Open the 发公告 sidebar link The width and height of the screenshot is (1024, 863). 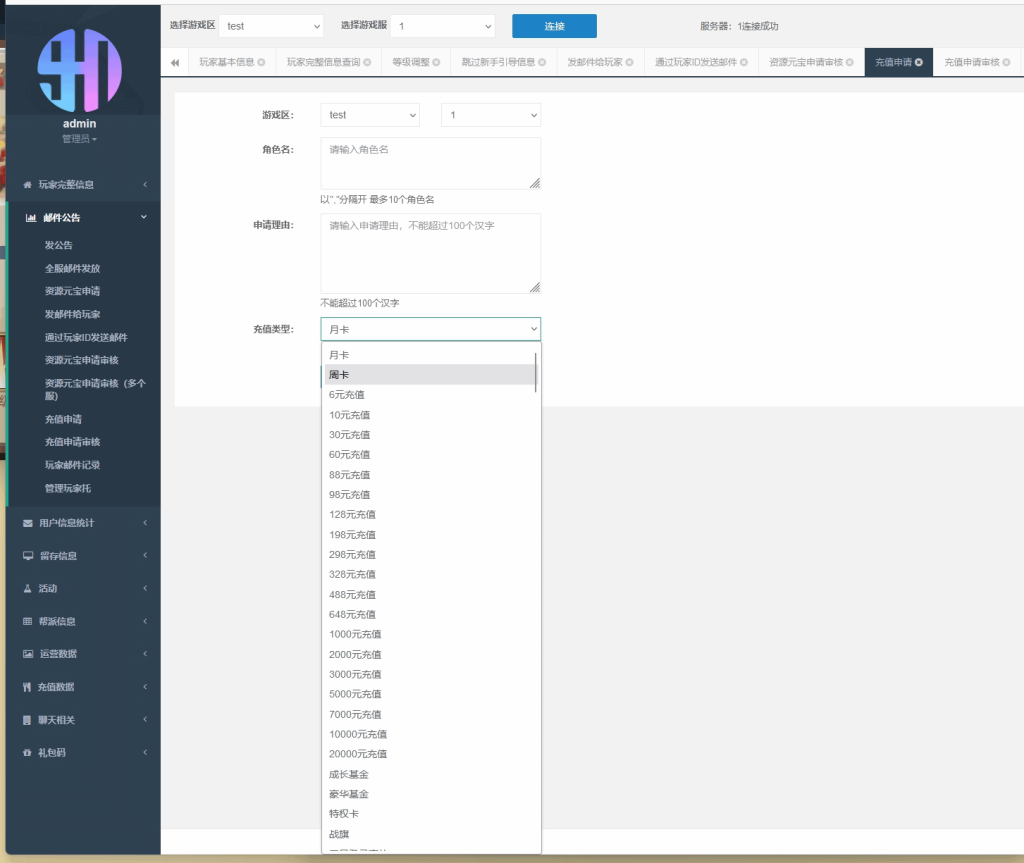(59, 245)
